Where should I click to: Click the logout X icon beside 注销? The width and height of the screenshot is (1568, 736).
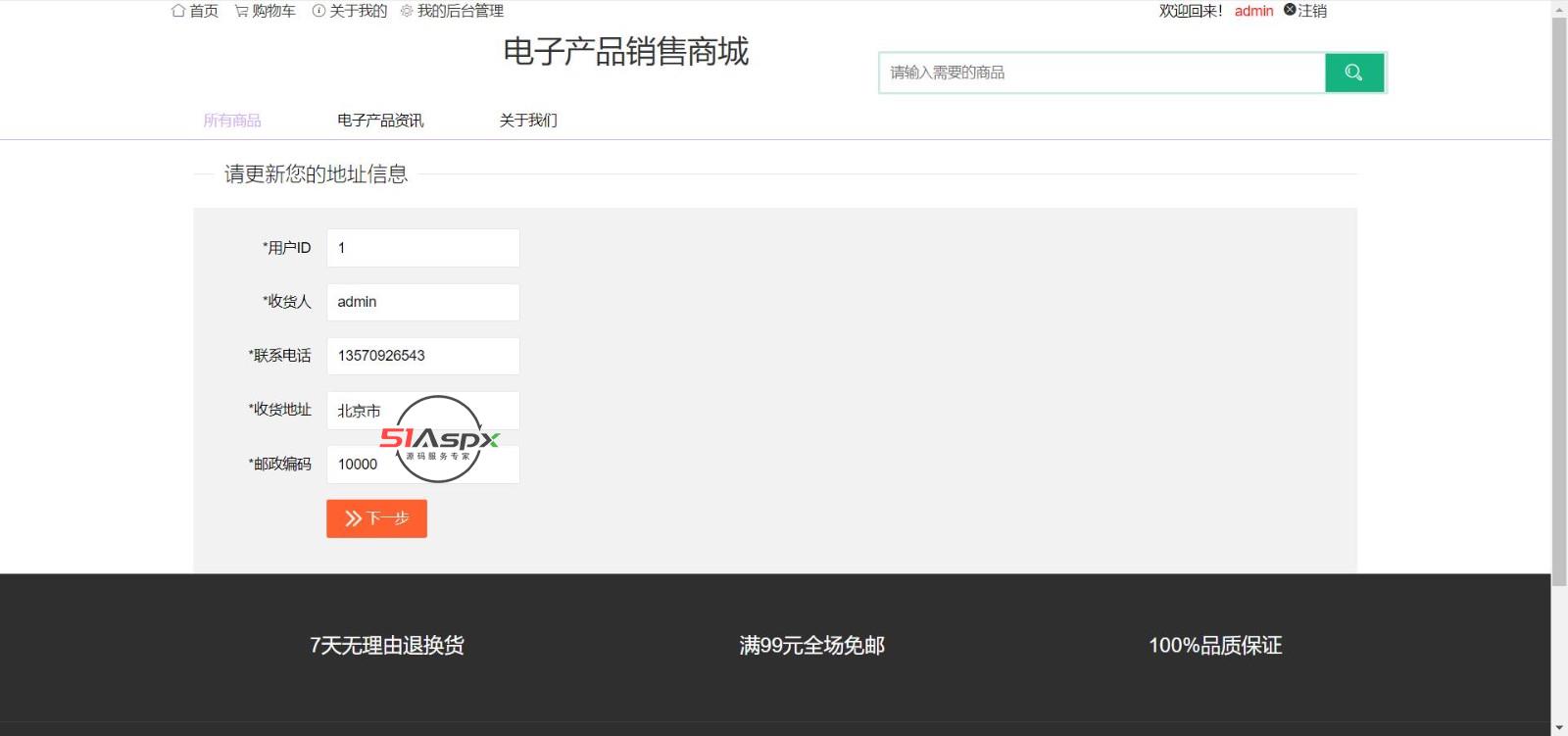tap(1290, 10)
